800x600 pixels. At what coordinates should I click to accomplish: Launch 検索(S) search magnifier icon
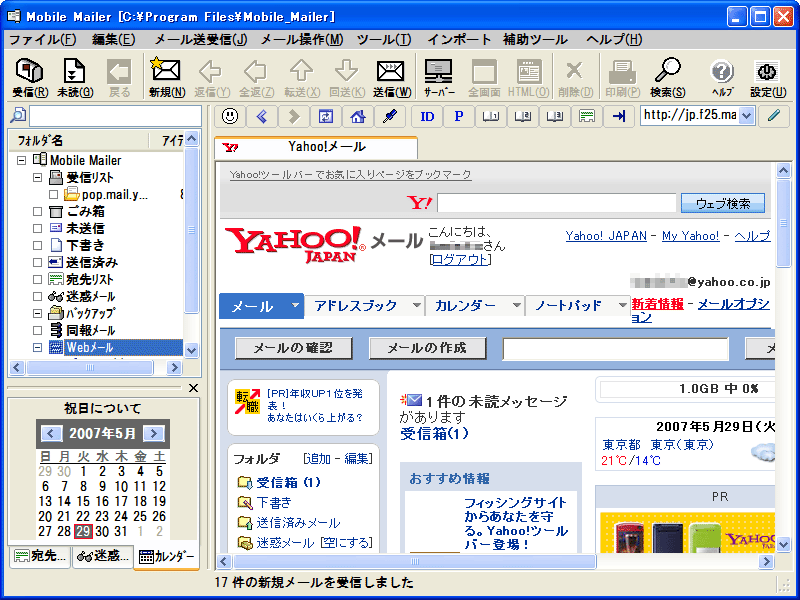tap(667, 77)
